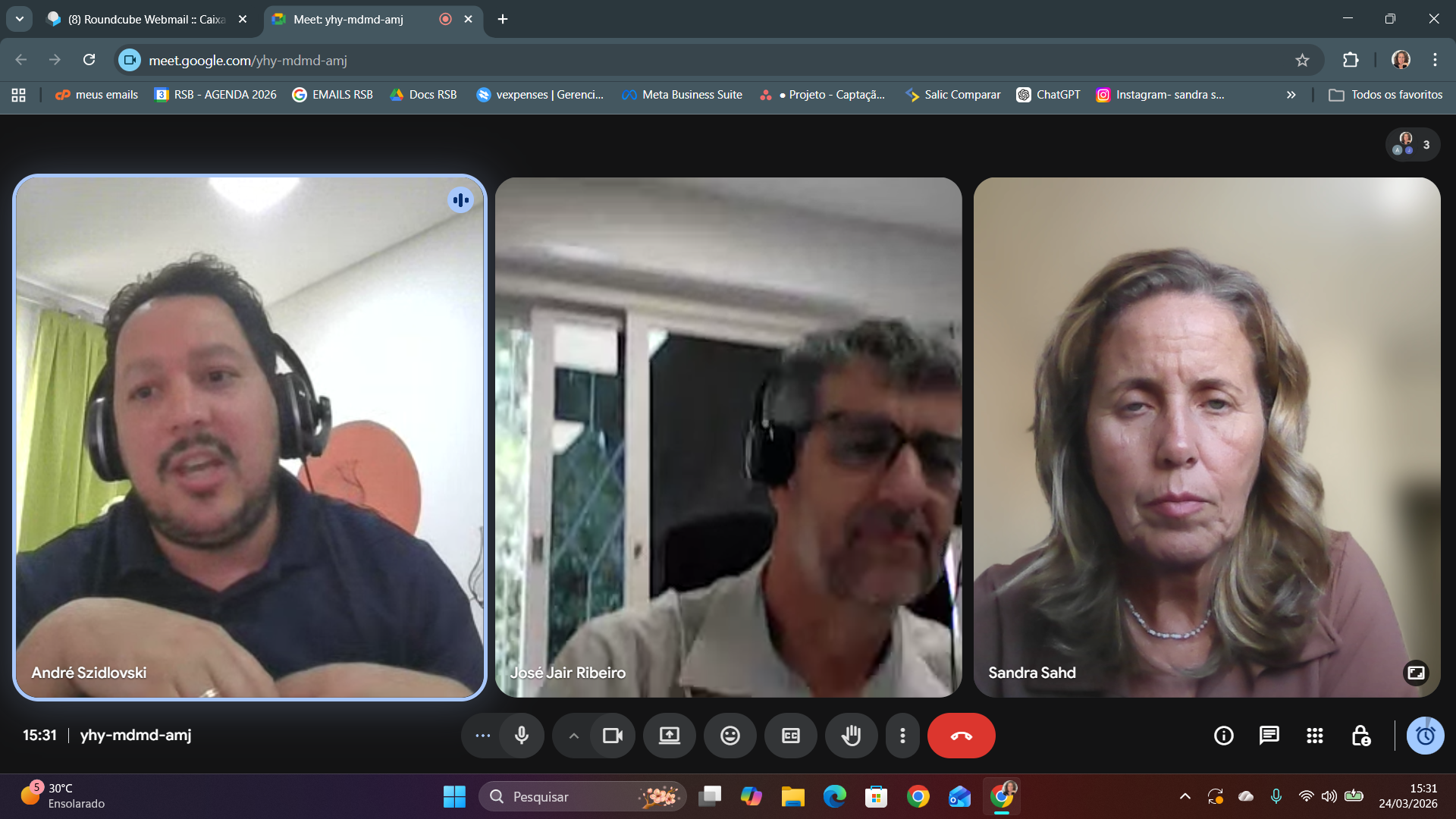Screen dimensions: 1456x819
Task: Click the Sandra Sahd video tile
Action: point(1206,437)
